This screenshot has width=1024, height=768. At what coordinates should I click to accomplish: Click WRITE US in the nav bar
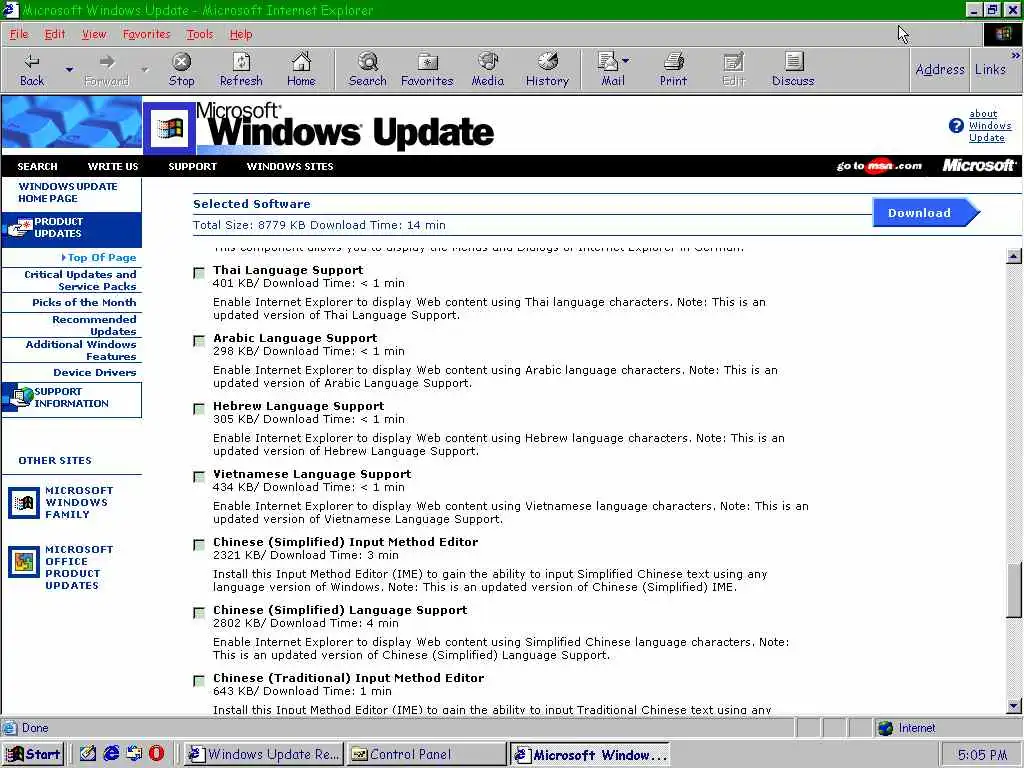click(113, 167)
